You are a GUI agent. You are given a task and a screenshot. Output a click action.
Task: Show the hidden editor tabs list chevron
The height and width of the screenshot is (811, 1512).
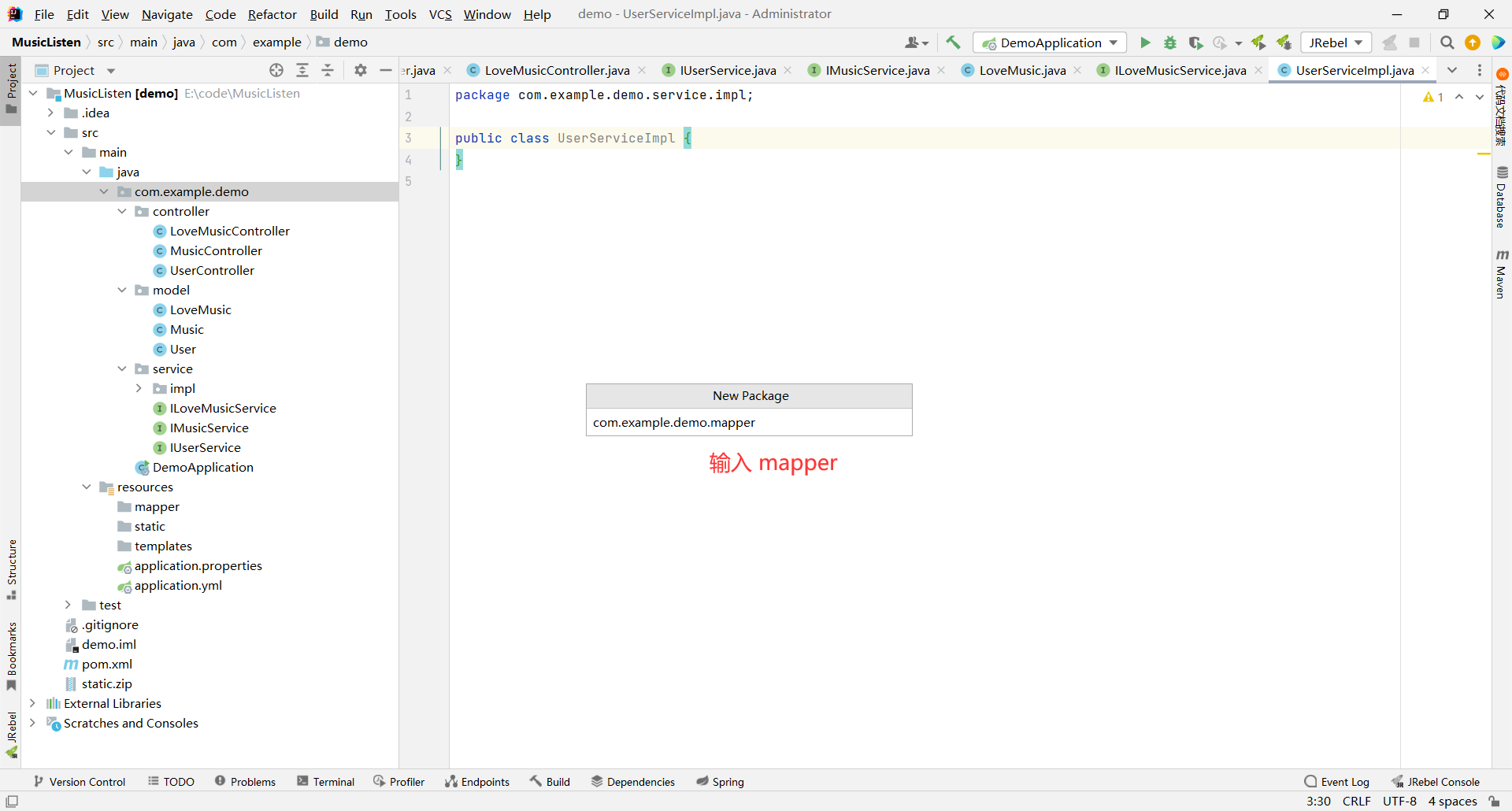1452,70
